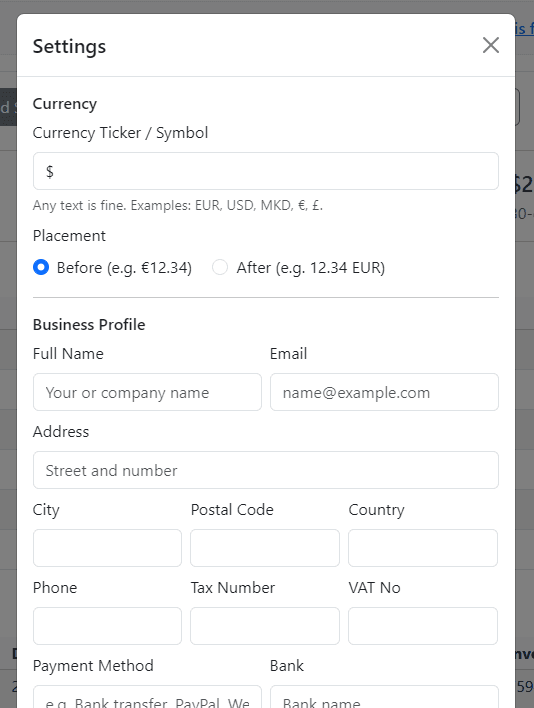Image resolution: width=534 pixels, height=708 pixels.
Task: Click the Email label text
Action: tap(288, 354)
